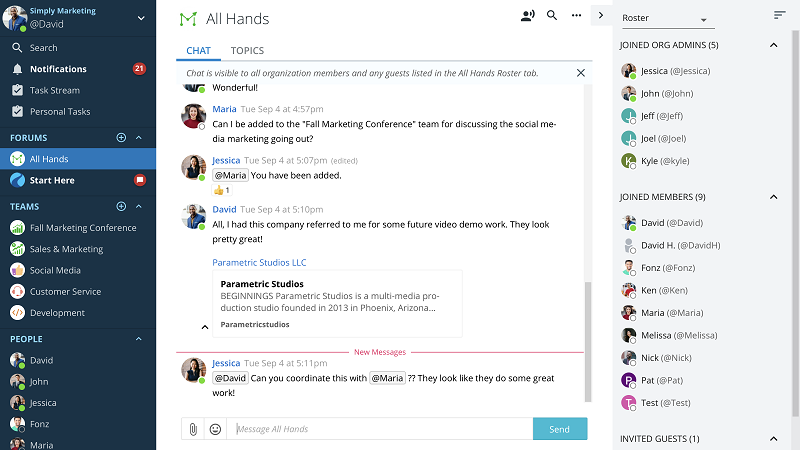Collapse the Joined Org Admins group
The height and width of the screenshot is (450, 800).
point(773,45)
